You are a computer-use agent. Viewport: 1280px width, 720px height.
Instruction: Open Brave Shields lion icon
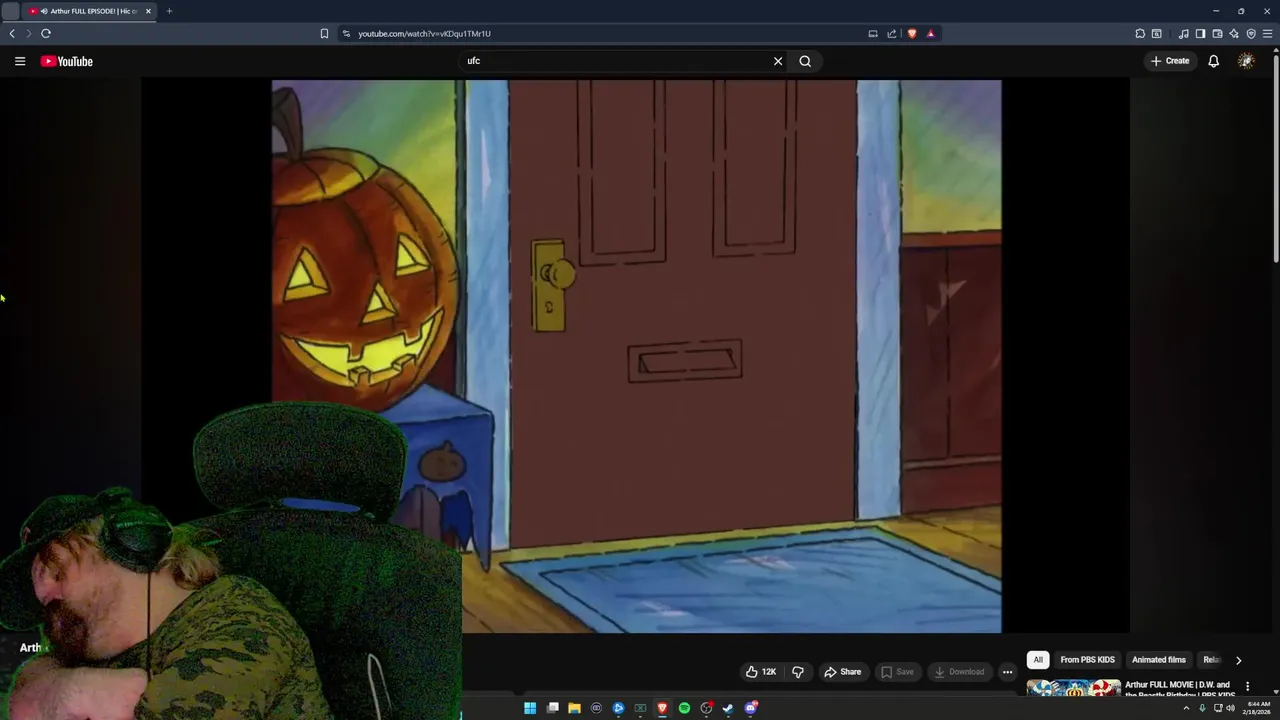pos(912,33)
